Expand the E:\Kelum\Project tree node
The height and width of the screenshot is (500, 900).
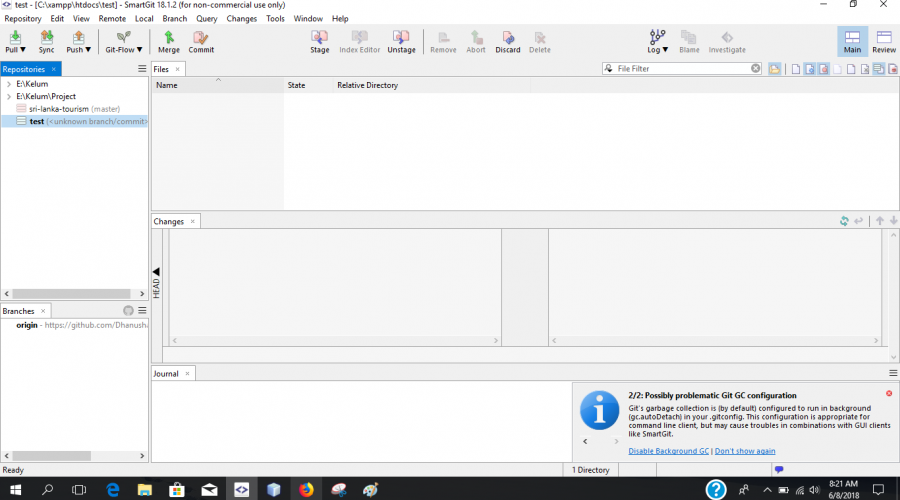(8, 97)
